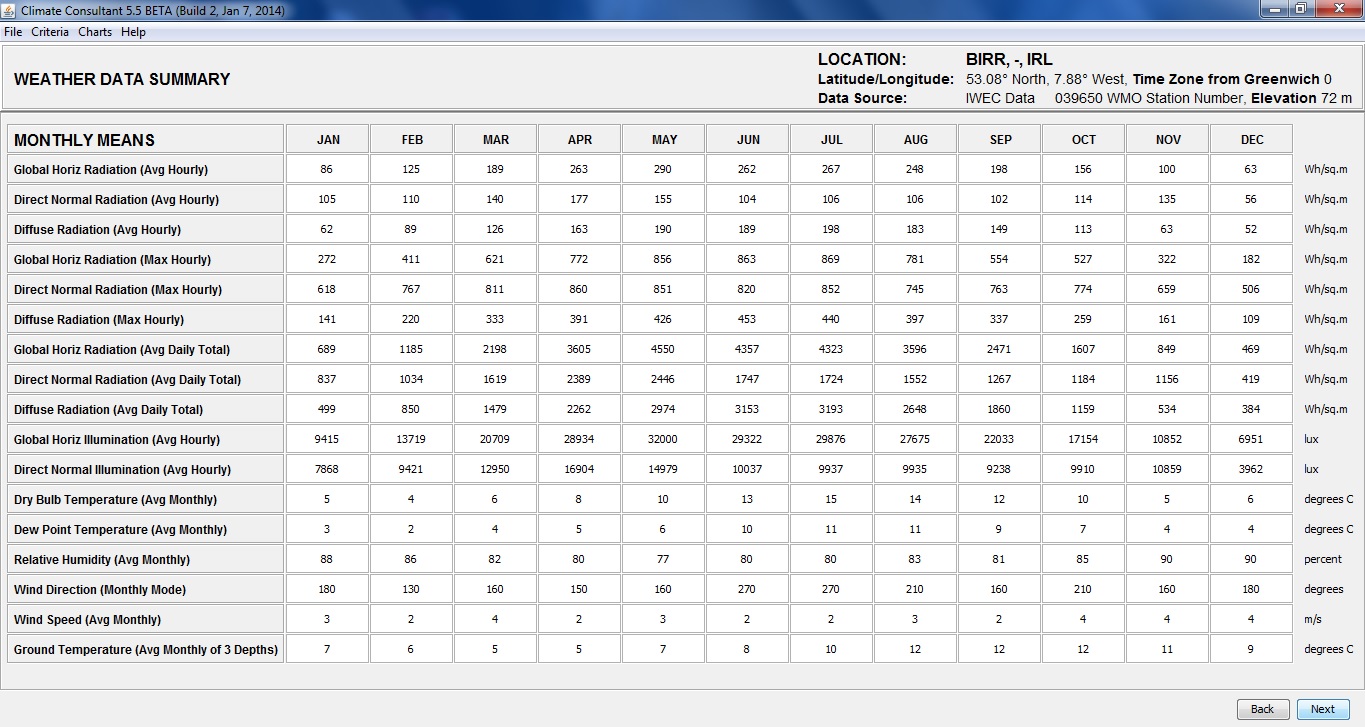Click the Java icon in title bar

(x=8, y=10)
